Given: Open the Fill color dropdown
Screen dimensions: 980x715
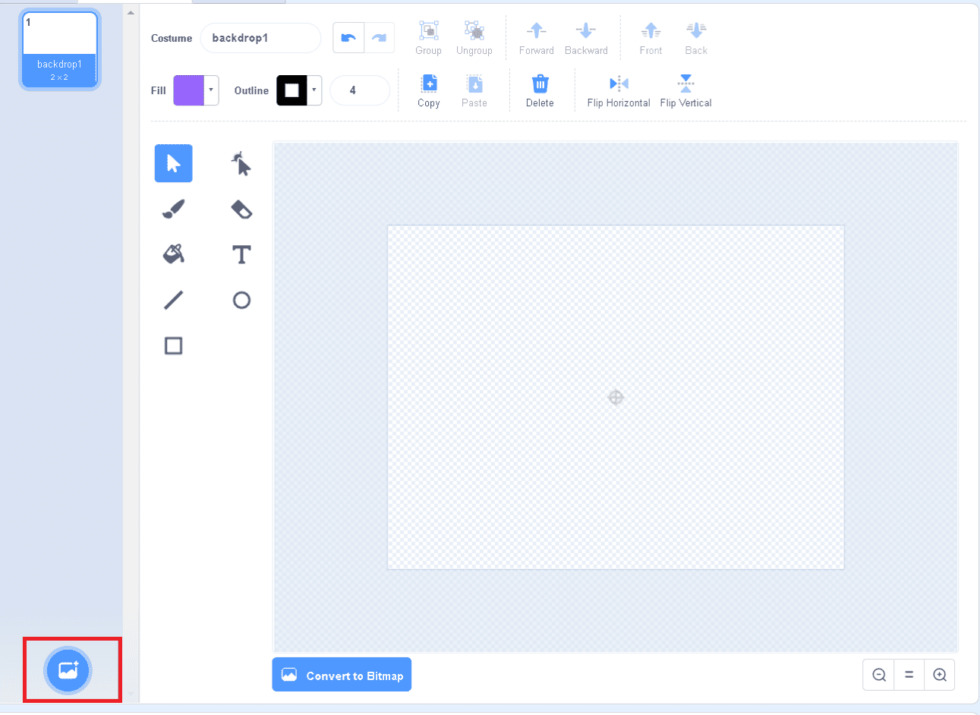Looking at the screenshot, I should 211,90.
